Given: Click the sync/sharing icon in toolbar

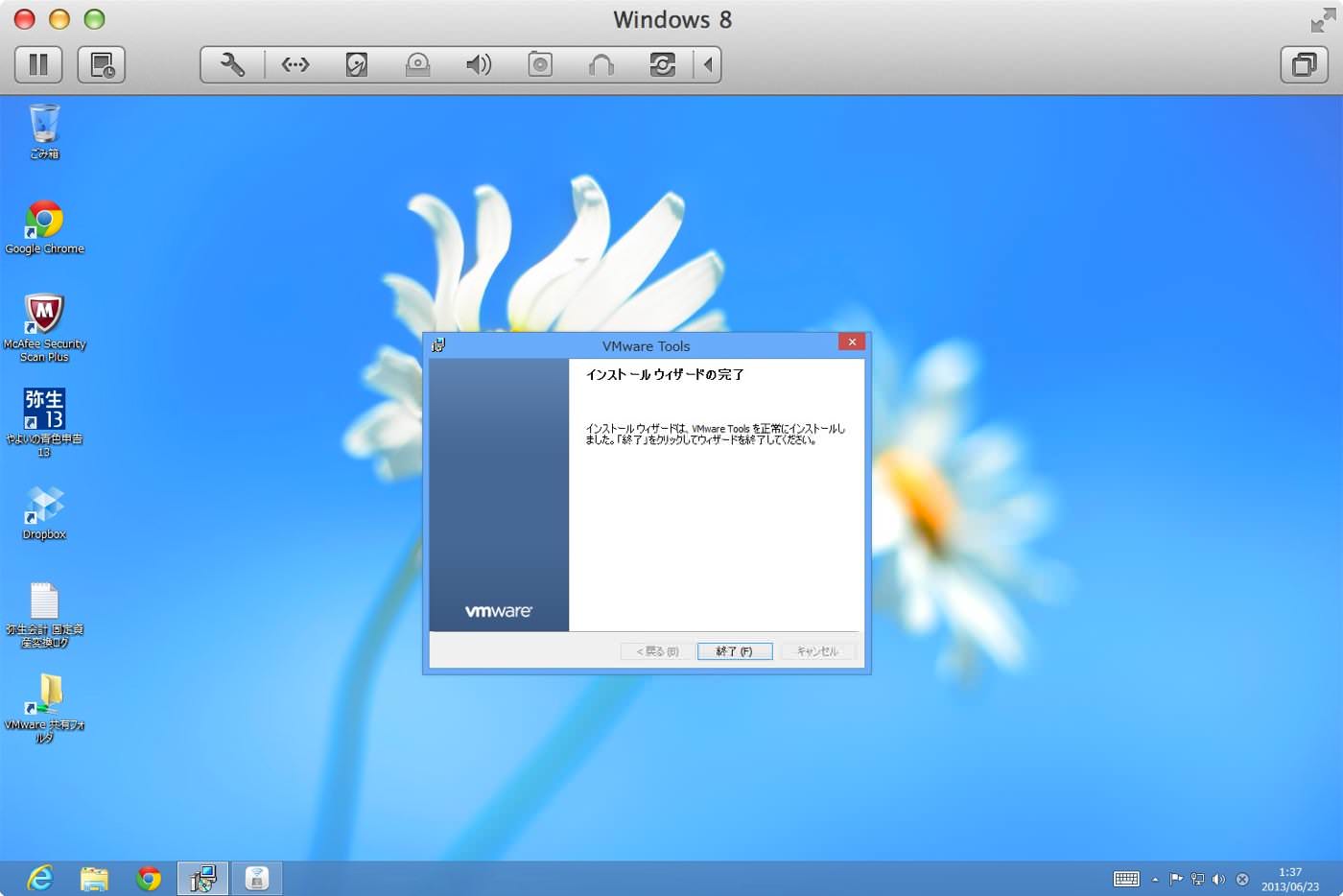Looking at the screenshot, I should click(663, 64).
